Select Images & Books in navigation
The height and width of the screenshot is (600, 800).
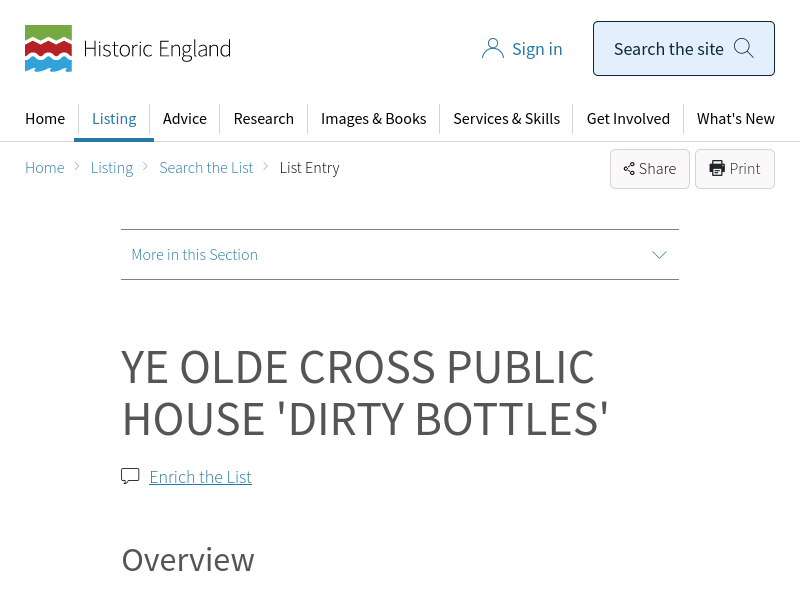coord(374,119)
